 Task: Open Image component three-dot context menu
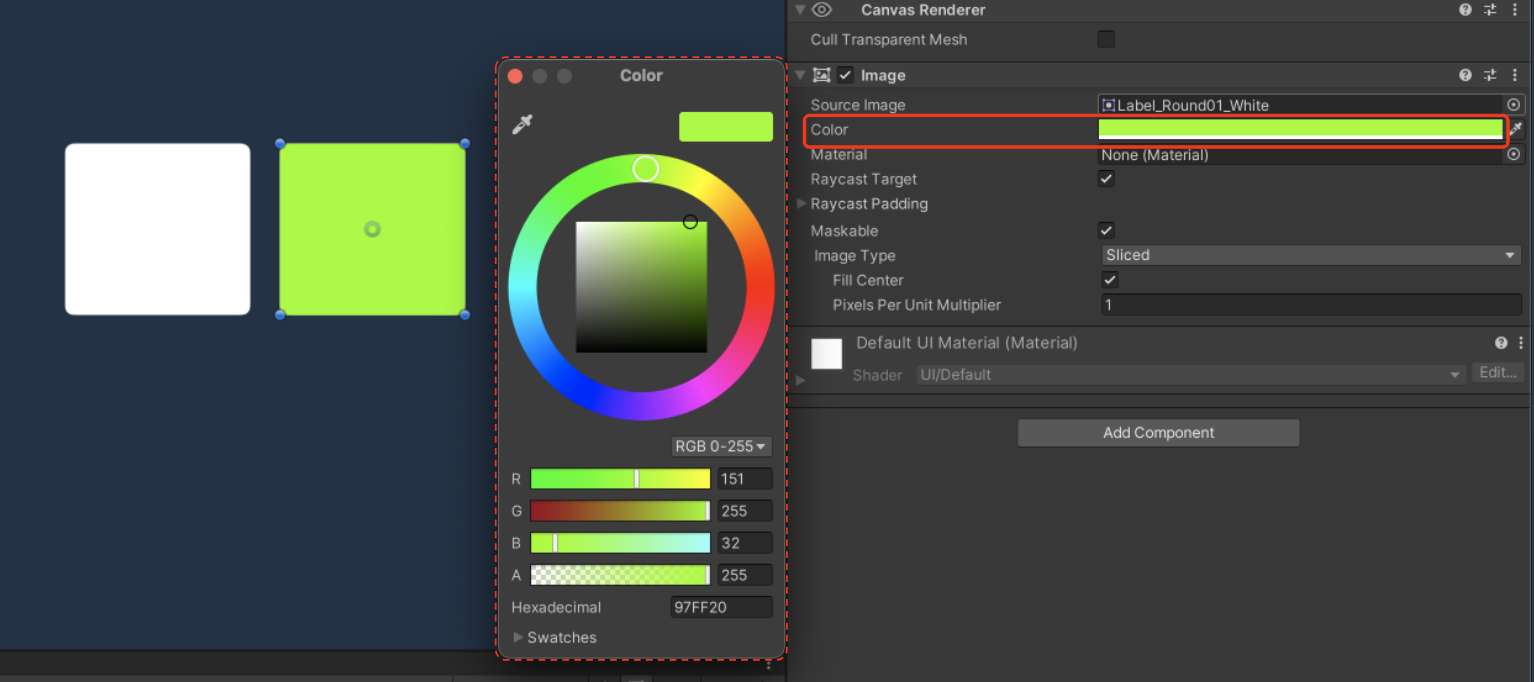pos(1516,75)
